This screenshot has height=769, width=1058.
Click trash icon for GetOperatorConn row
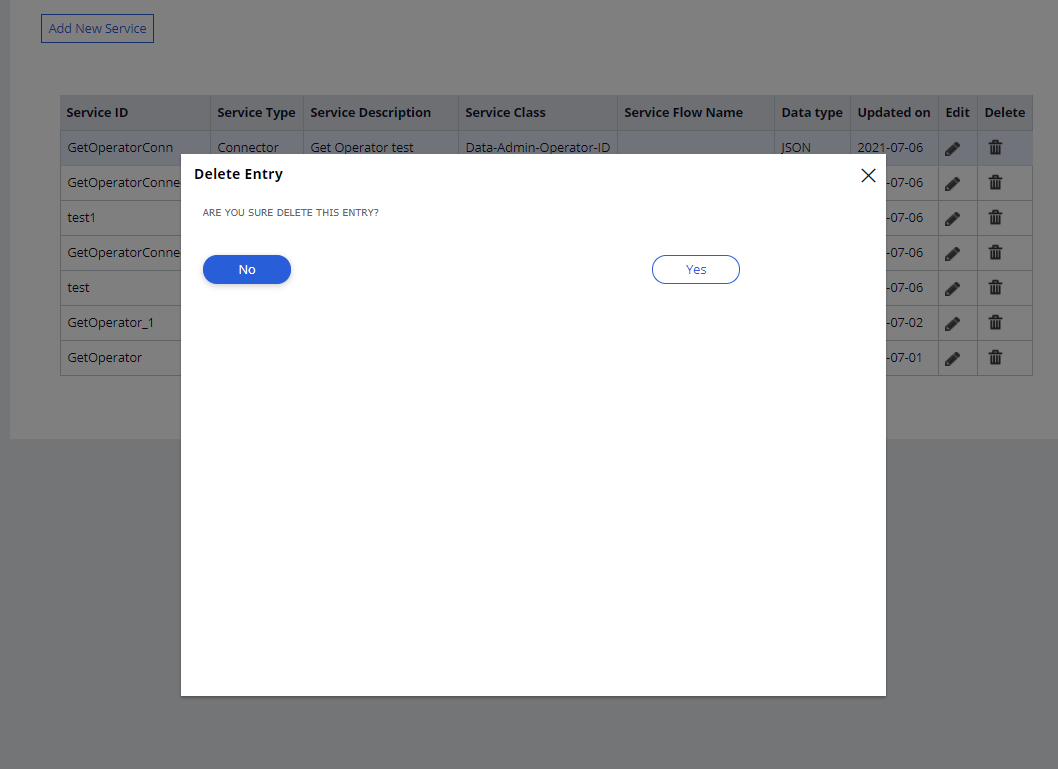995,147
